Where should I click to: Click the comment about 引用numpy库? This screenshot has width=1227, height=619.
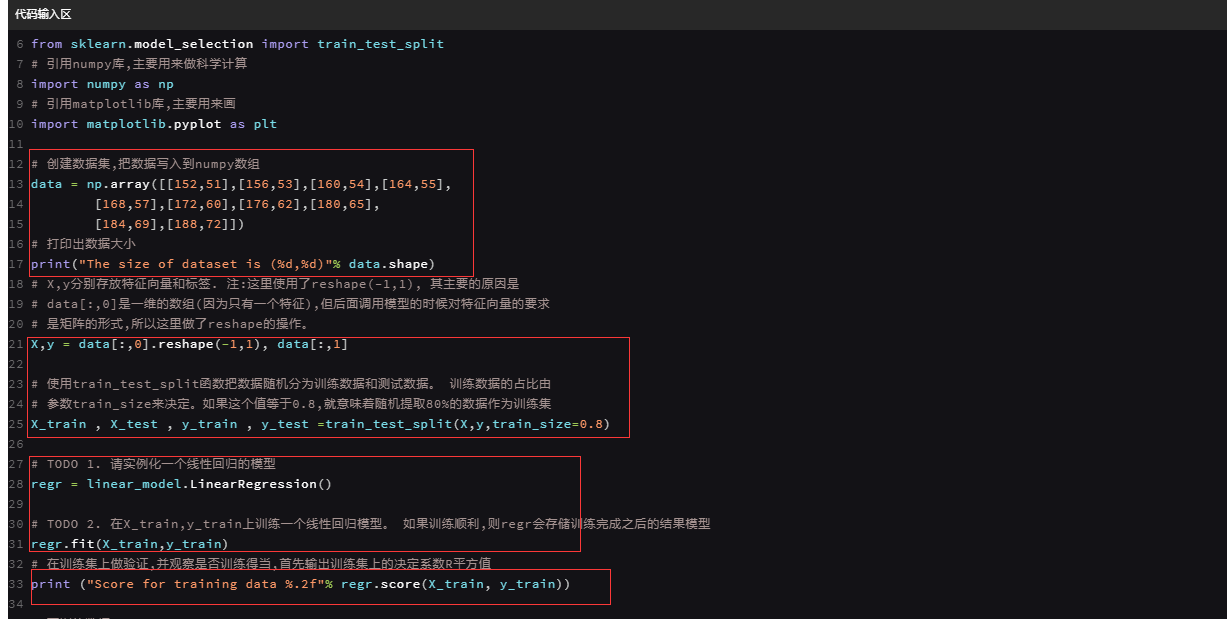[x=139, y=64]
